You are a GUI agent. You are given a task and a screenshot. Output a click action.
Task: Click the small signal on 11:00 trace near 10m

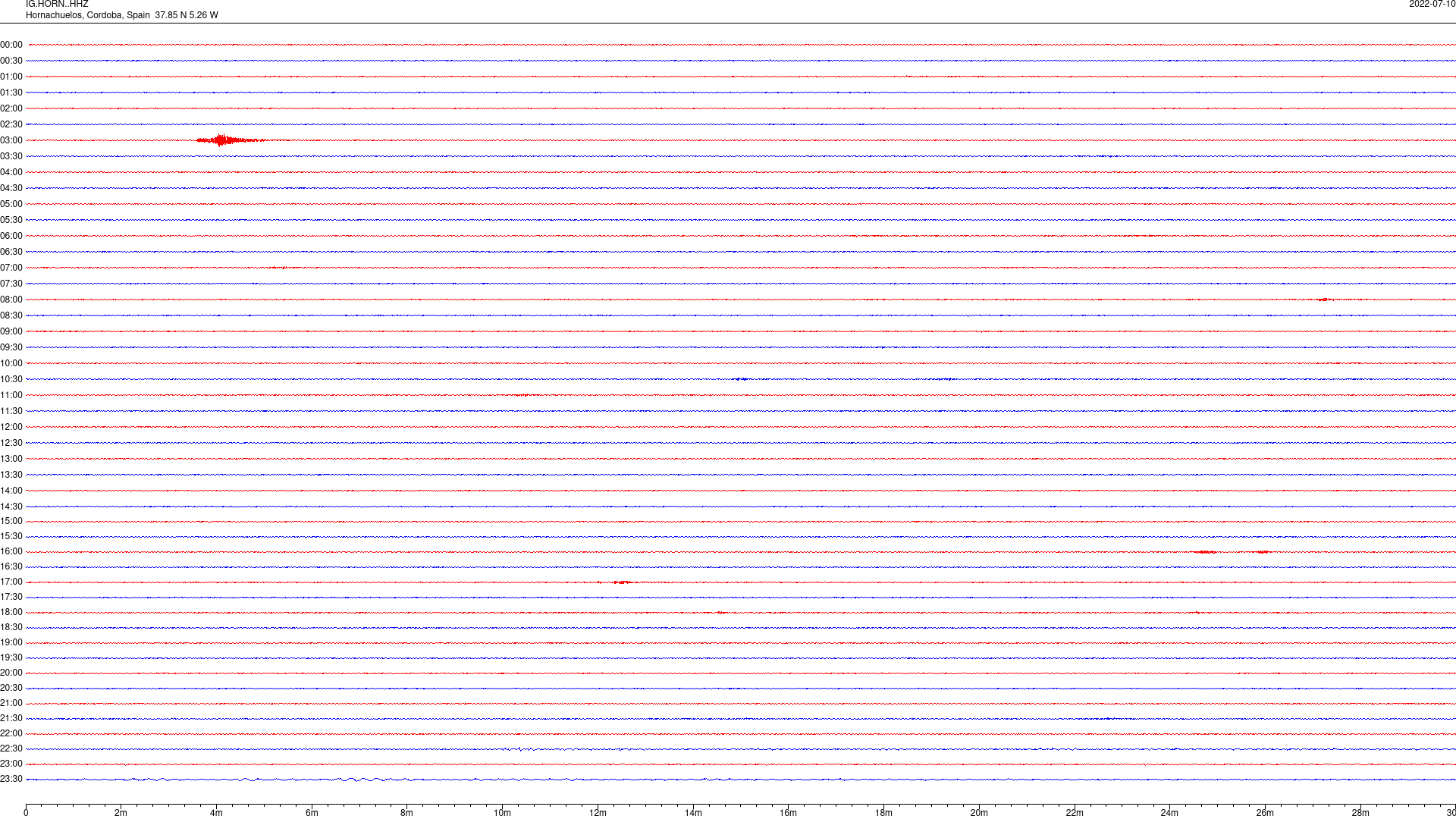tap(523, 395)
